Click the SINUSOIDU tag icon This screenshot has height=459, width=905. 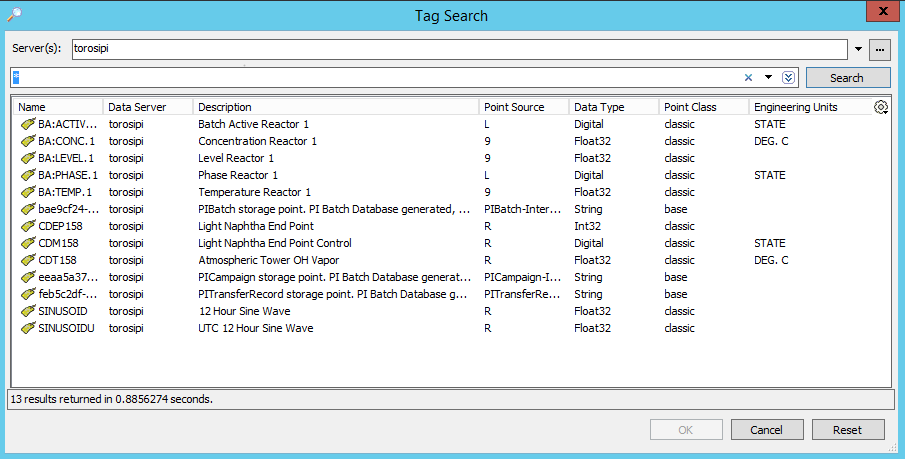[x=28, y=328]
